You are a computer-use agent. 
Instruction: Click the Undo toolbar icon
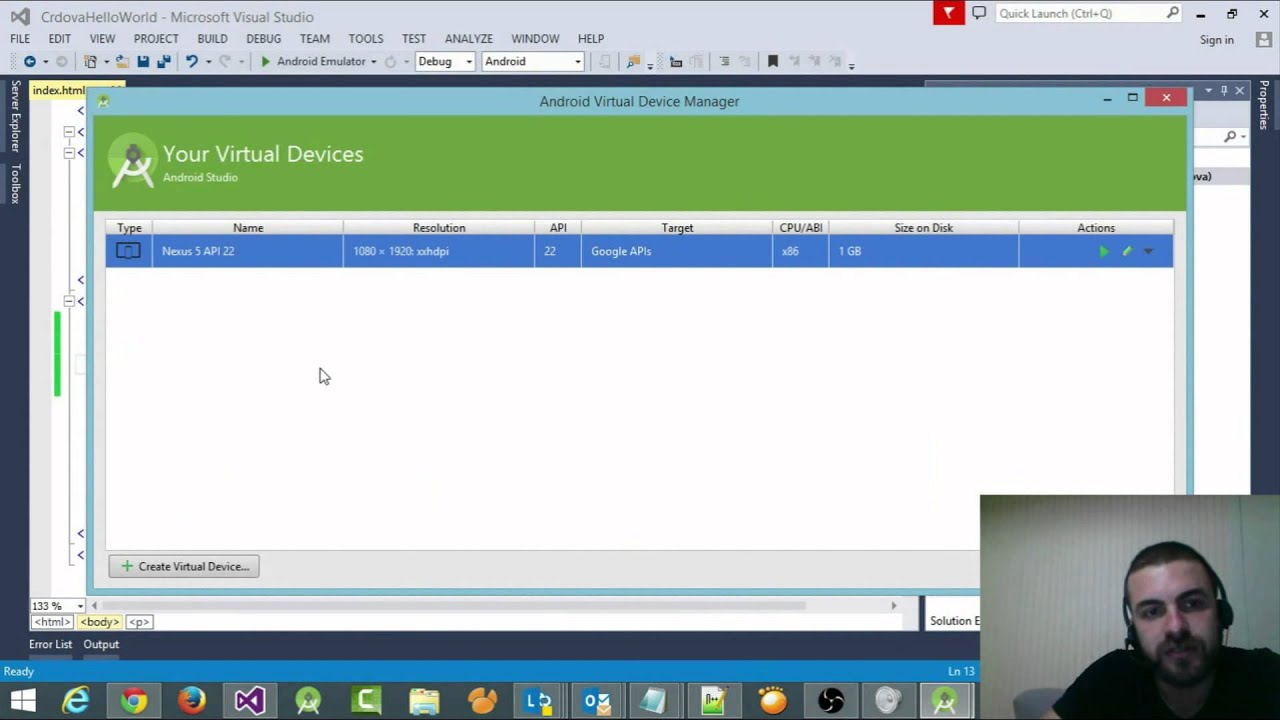(191, 62)
